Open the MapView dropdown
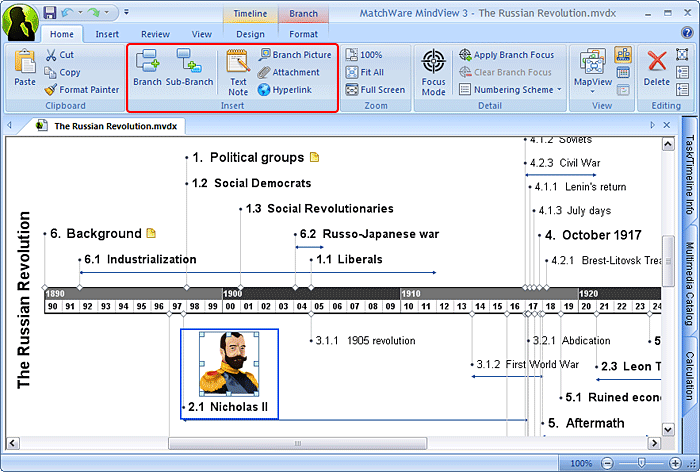Screen dimensions: 700x472 [593, 71]
